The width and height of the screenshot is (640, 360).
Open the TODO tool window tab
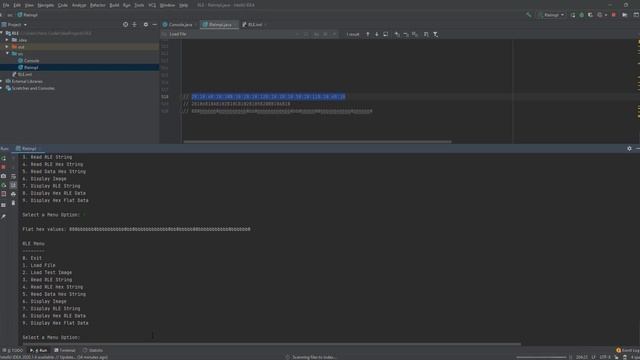pyautogui.click(x=13, y=350)
